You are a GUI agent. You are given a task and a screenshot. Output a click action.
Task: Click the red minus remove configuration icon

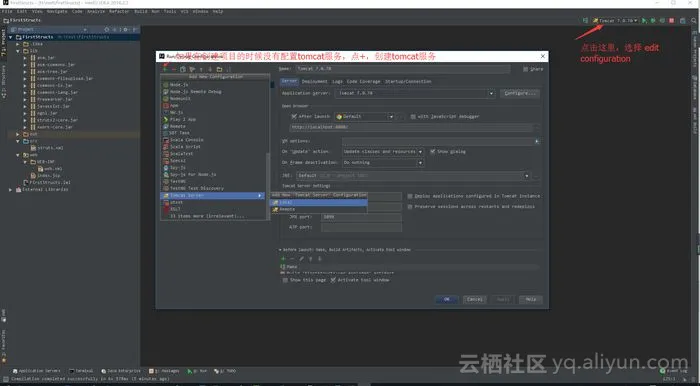pyautogui.click(x=174, y=69)
